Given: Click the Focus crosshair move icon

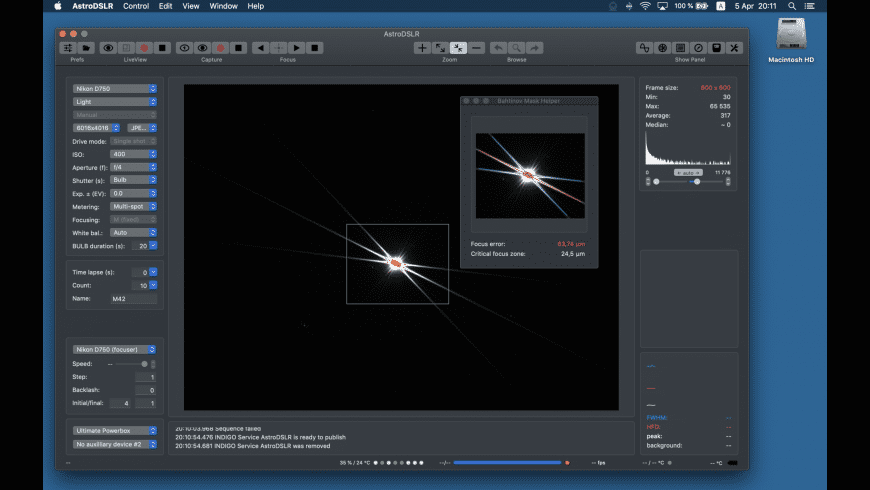Looking at the screenshot, I should [x=279, y=48].
